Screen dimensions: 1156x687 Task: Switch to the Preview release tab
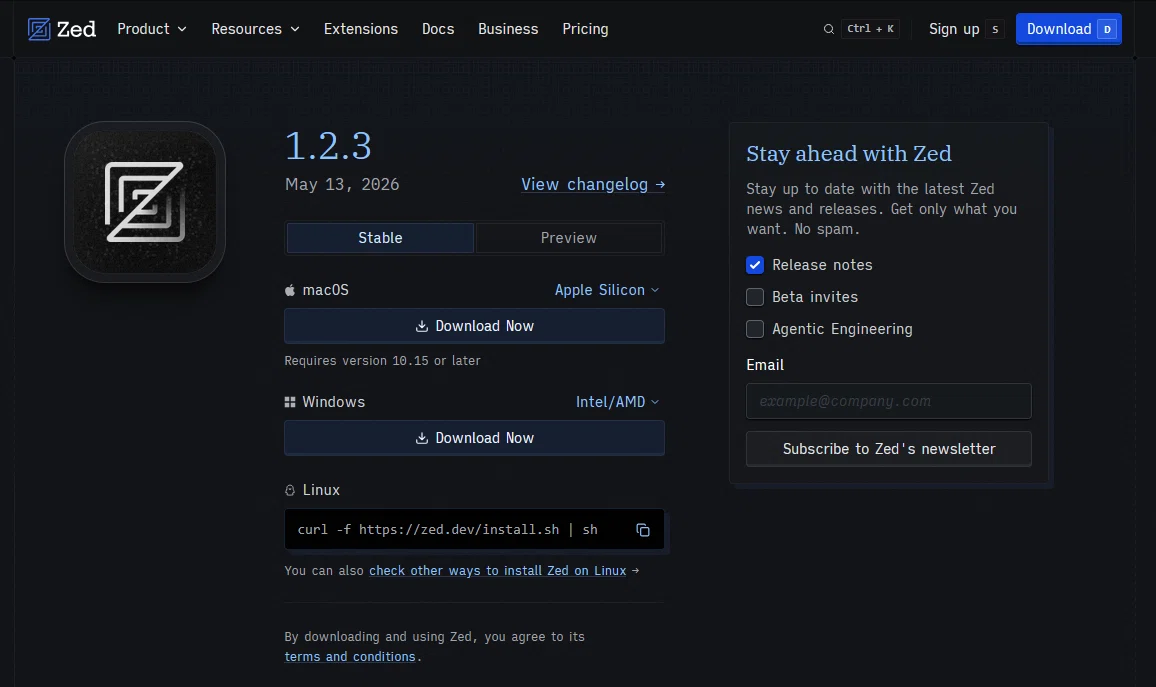568,238
